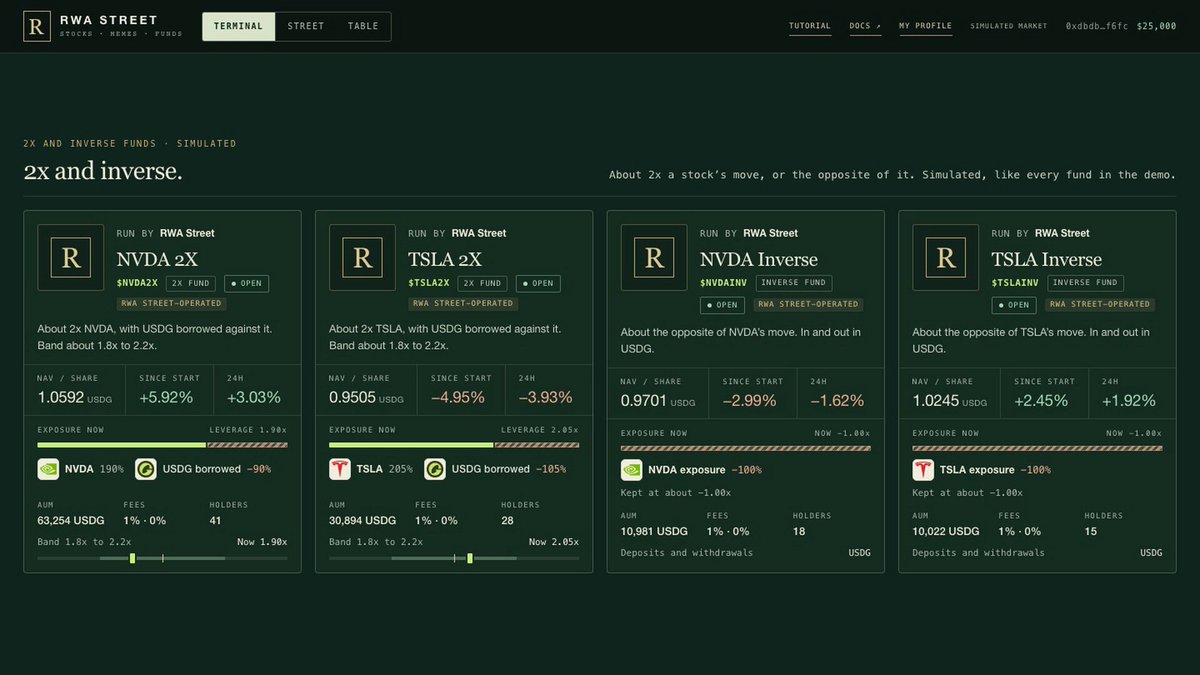Click the $NVDAINV ticker label

[724, 283]
